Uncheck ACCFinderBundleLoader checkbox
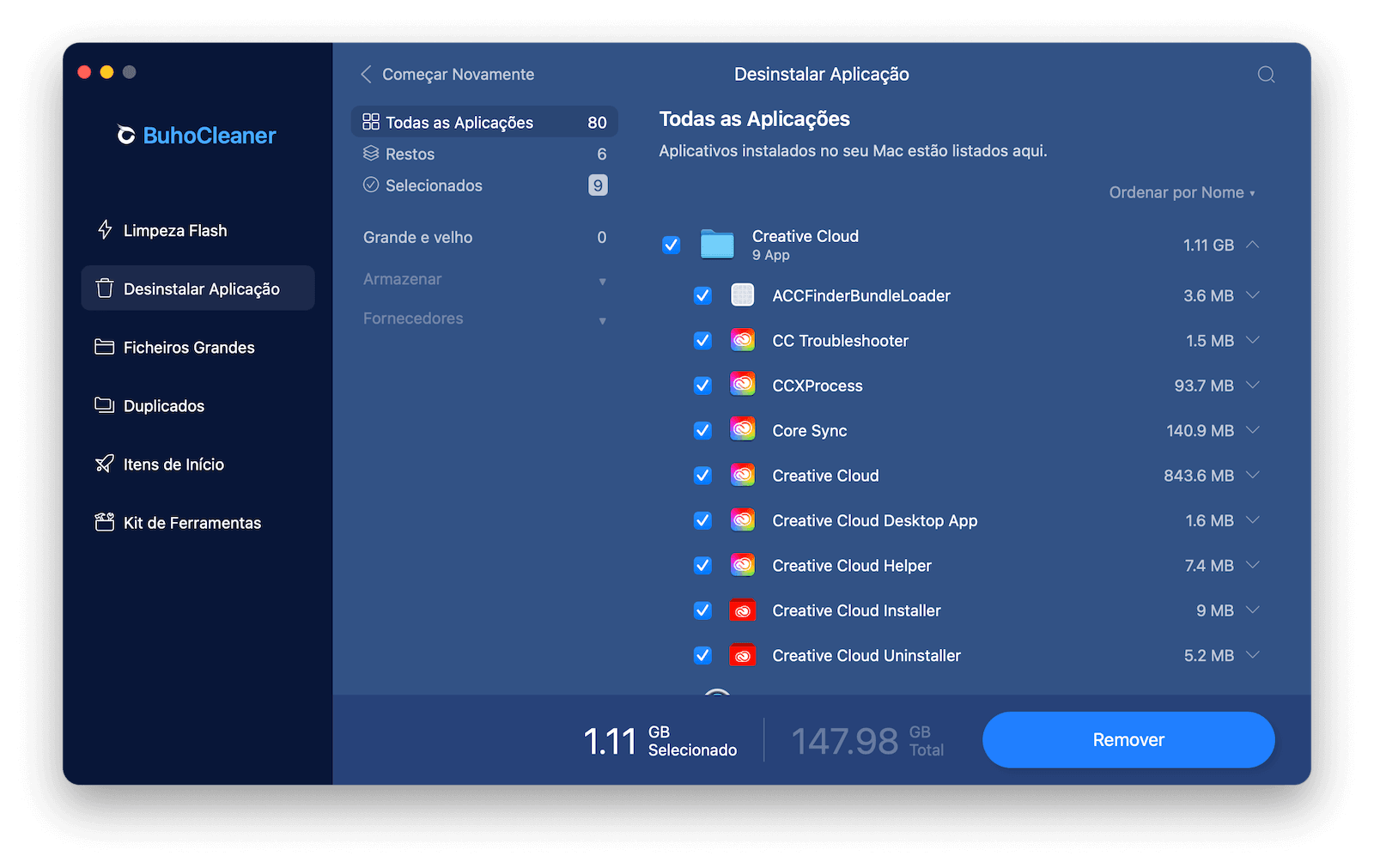Viewport: 1374px width, 868px height. pos(702,295)
